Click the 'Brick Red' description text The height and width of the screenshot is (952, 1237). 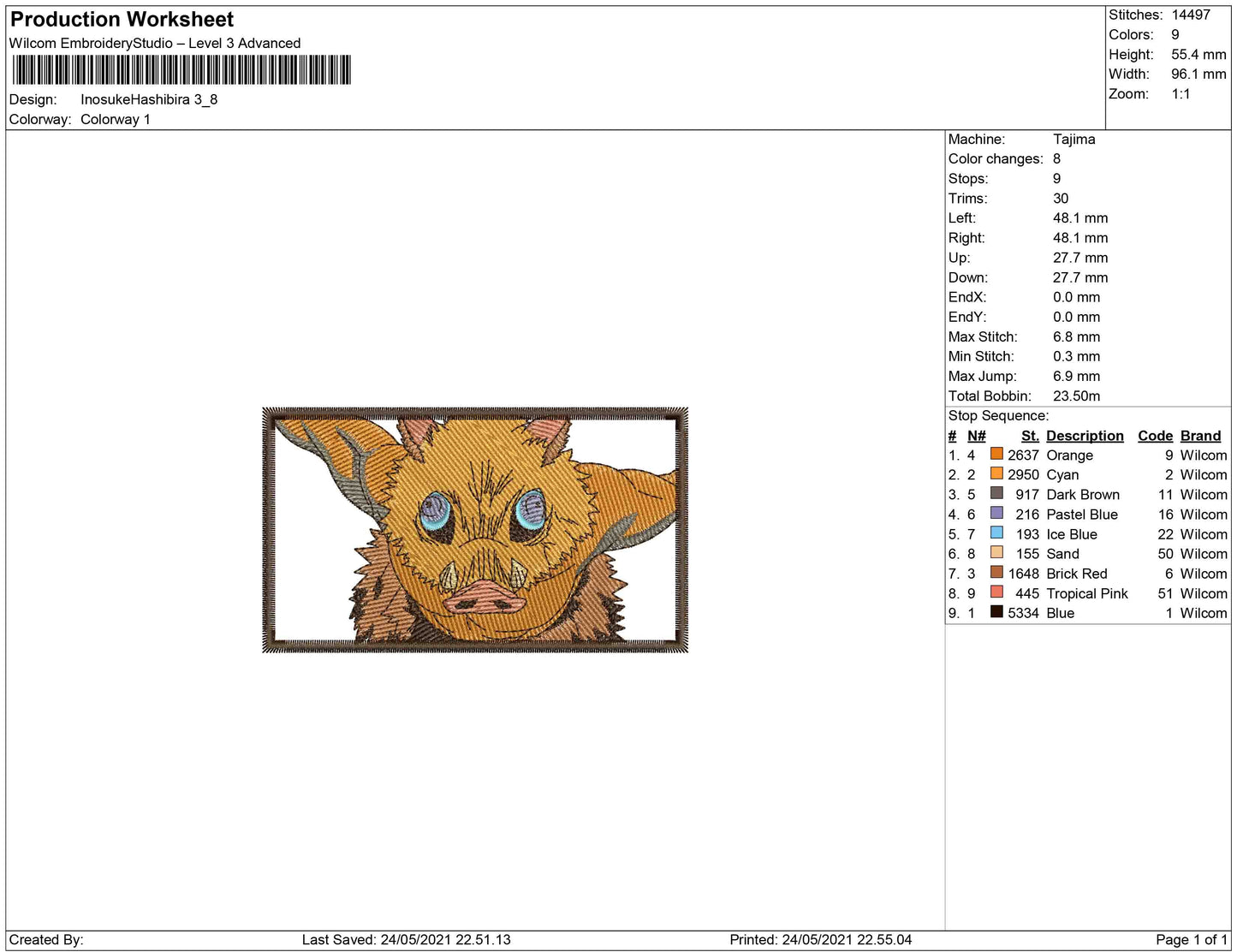[x=1077, y=574]
